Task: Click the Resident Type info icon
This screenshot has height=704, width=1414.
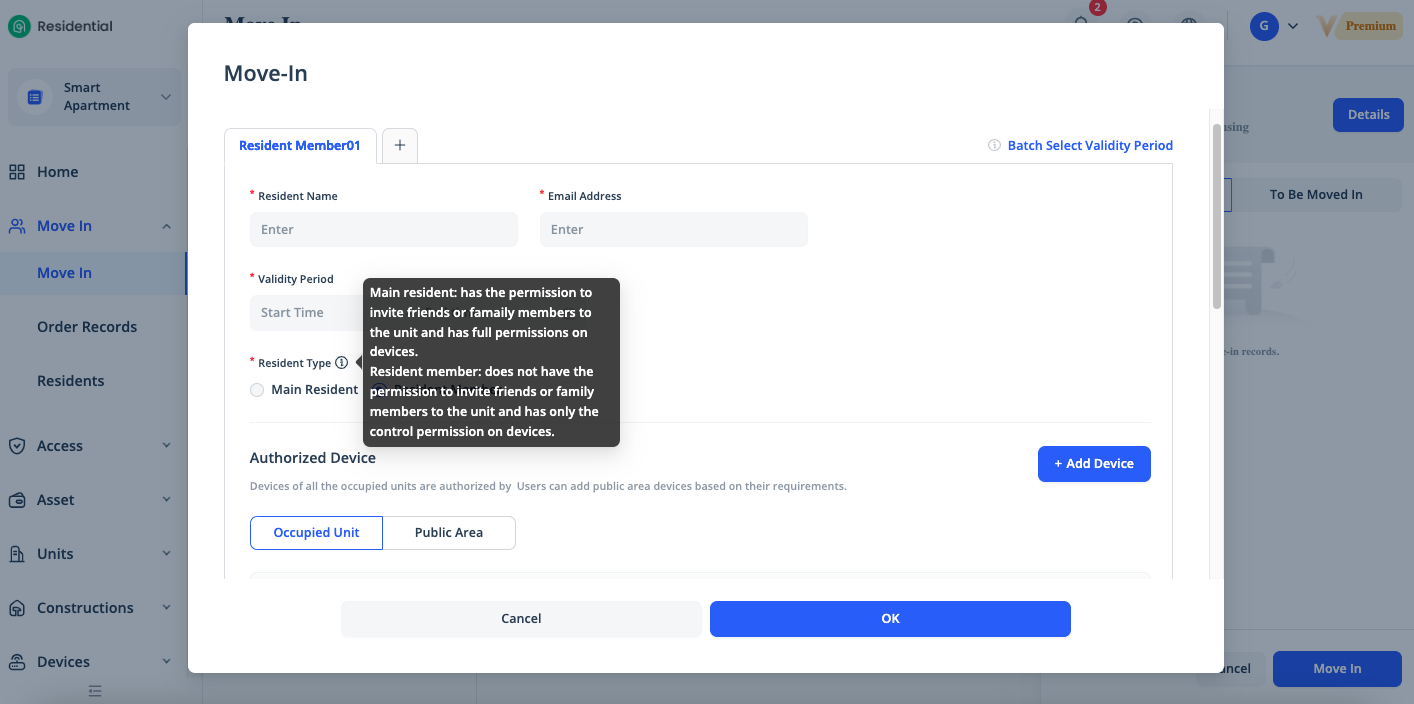Action: coord(341,363)
